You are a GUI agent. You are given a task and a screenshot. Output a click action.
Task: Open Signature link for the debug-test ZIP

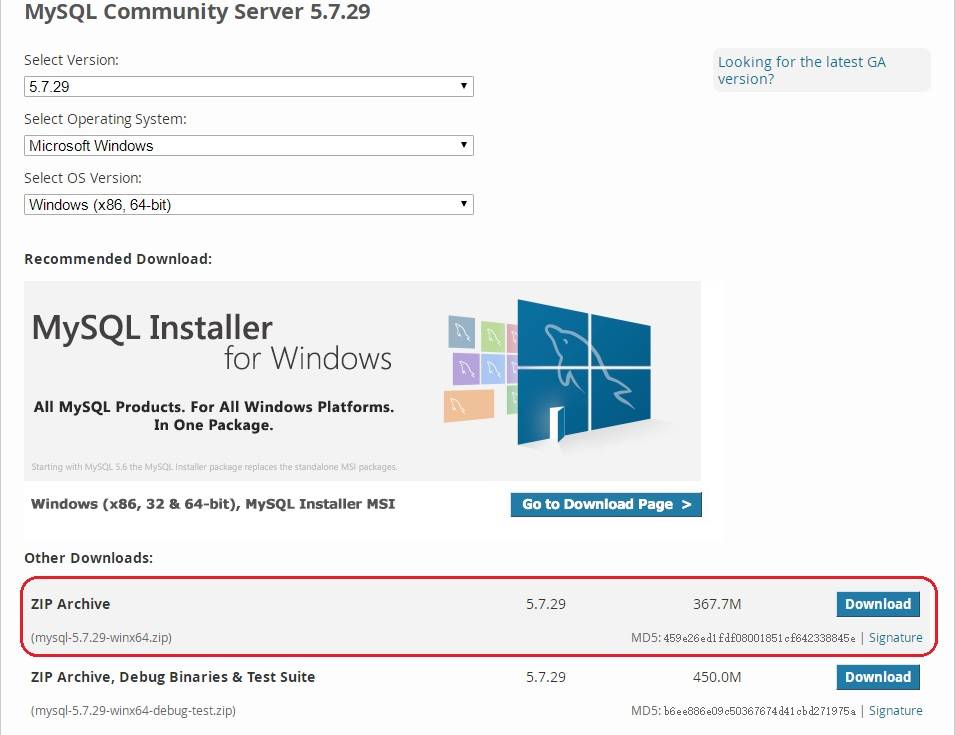click(x=895, y=711)
